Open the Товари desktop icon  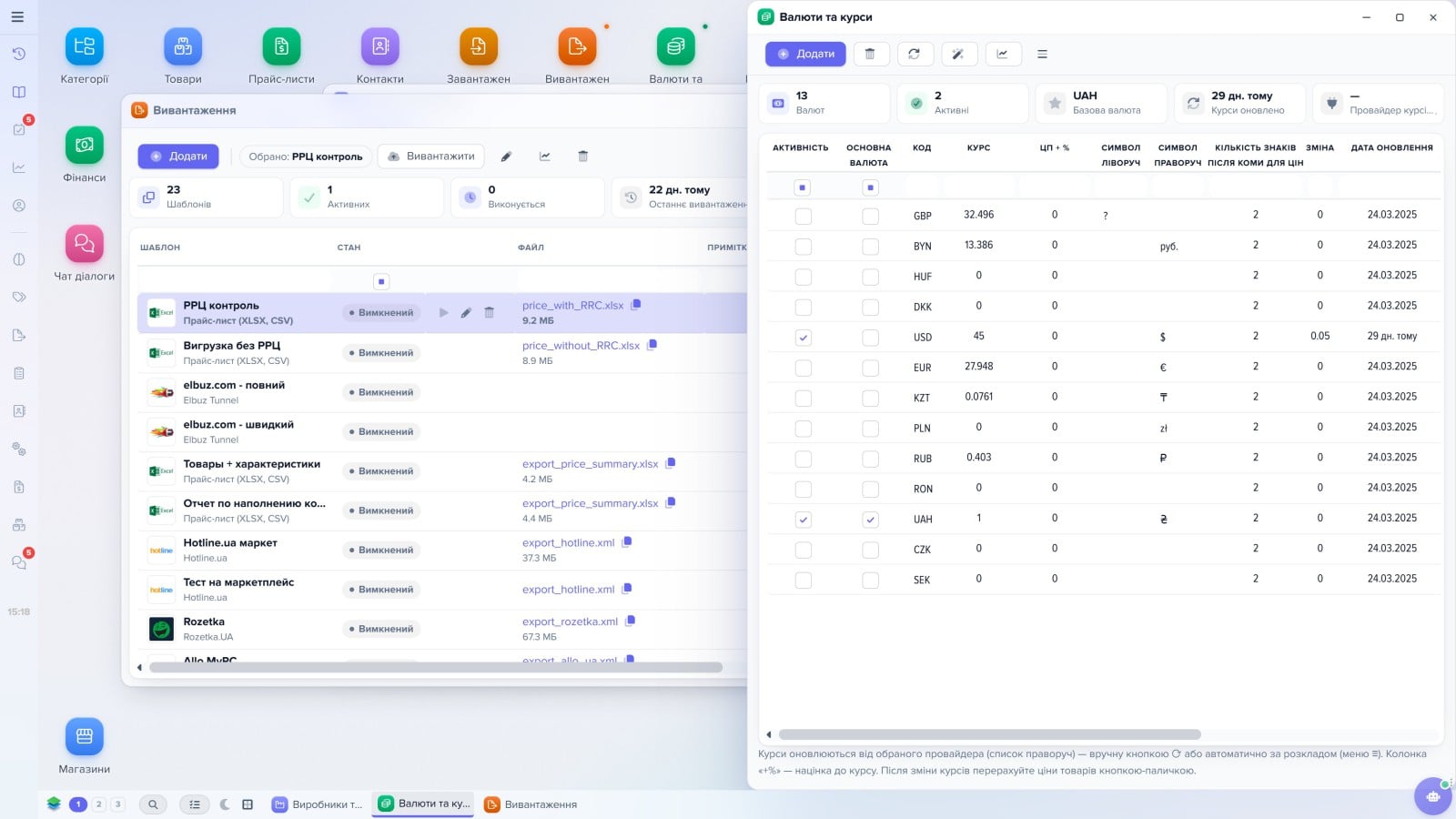pos(183,47)
